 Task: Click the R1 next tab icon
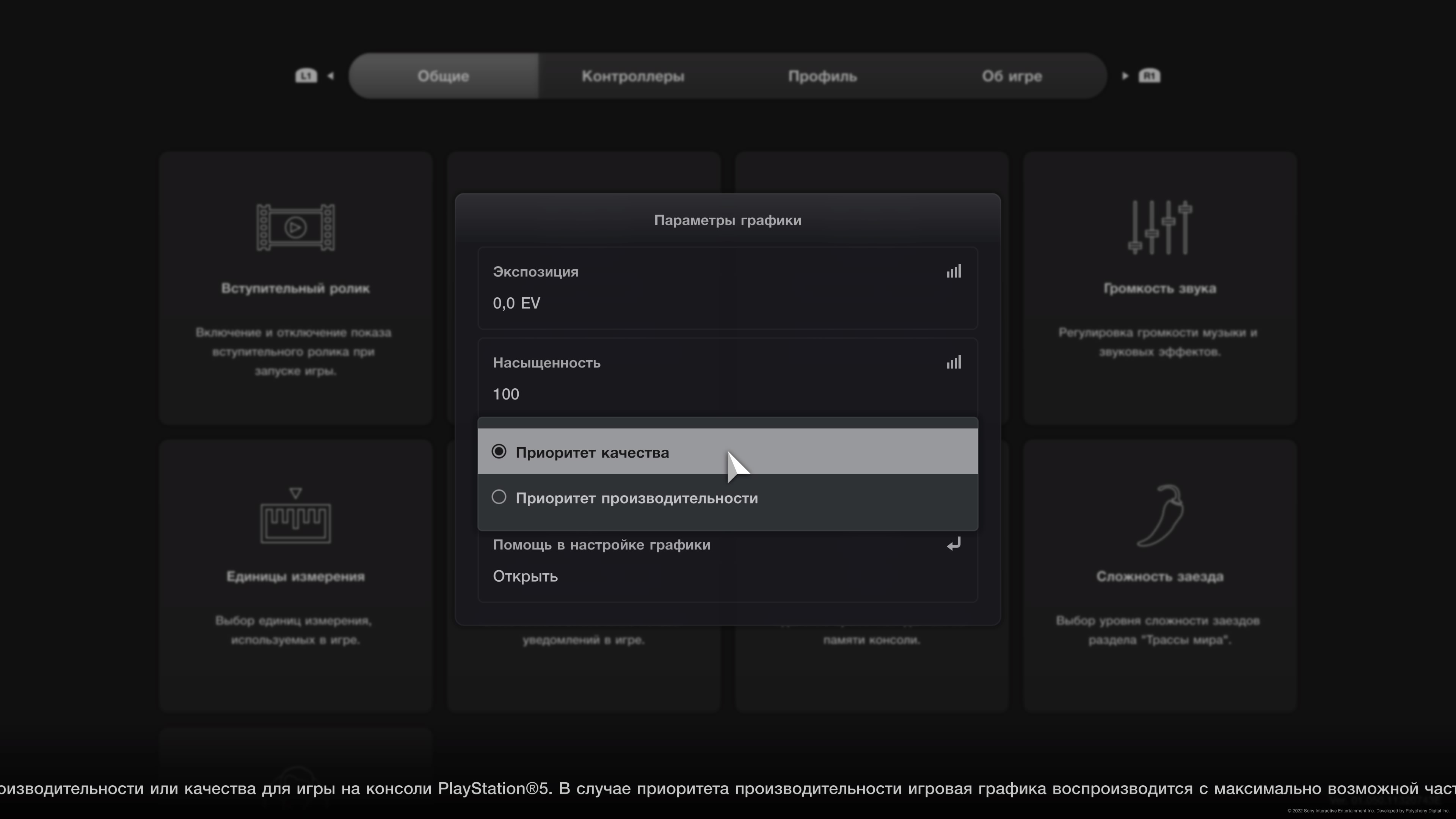coord(1149,76)
